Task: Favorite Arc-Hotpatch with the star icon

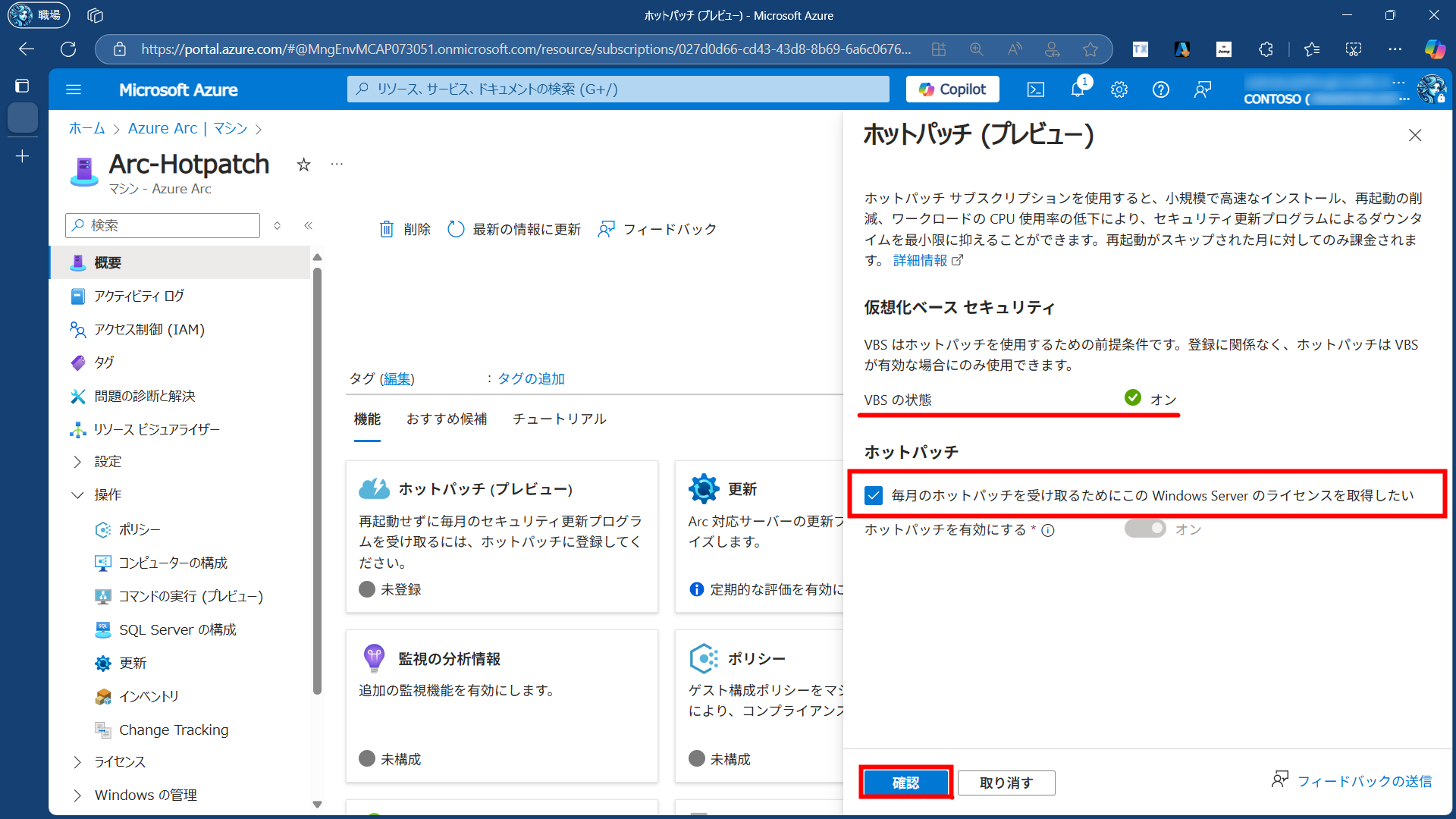Action: pos(303,165)
